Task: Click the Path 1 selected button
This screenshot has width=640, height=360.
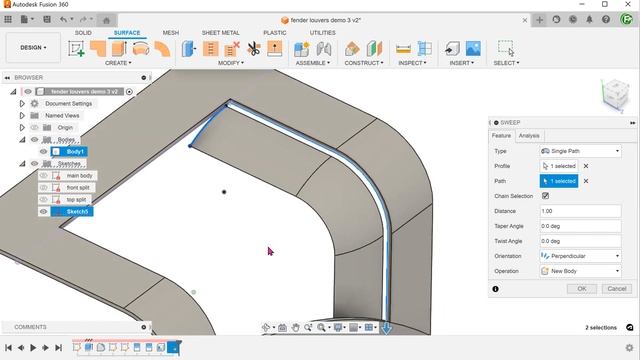Action: pos(559,181)
